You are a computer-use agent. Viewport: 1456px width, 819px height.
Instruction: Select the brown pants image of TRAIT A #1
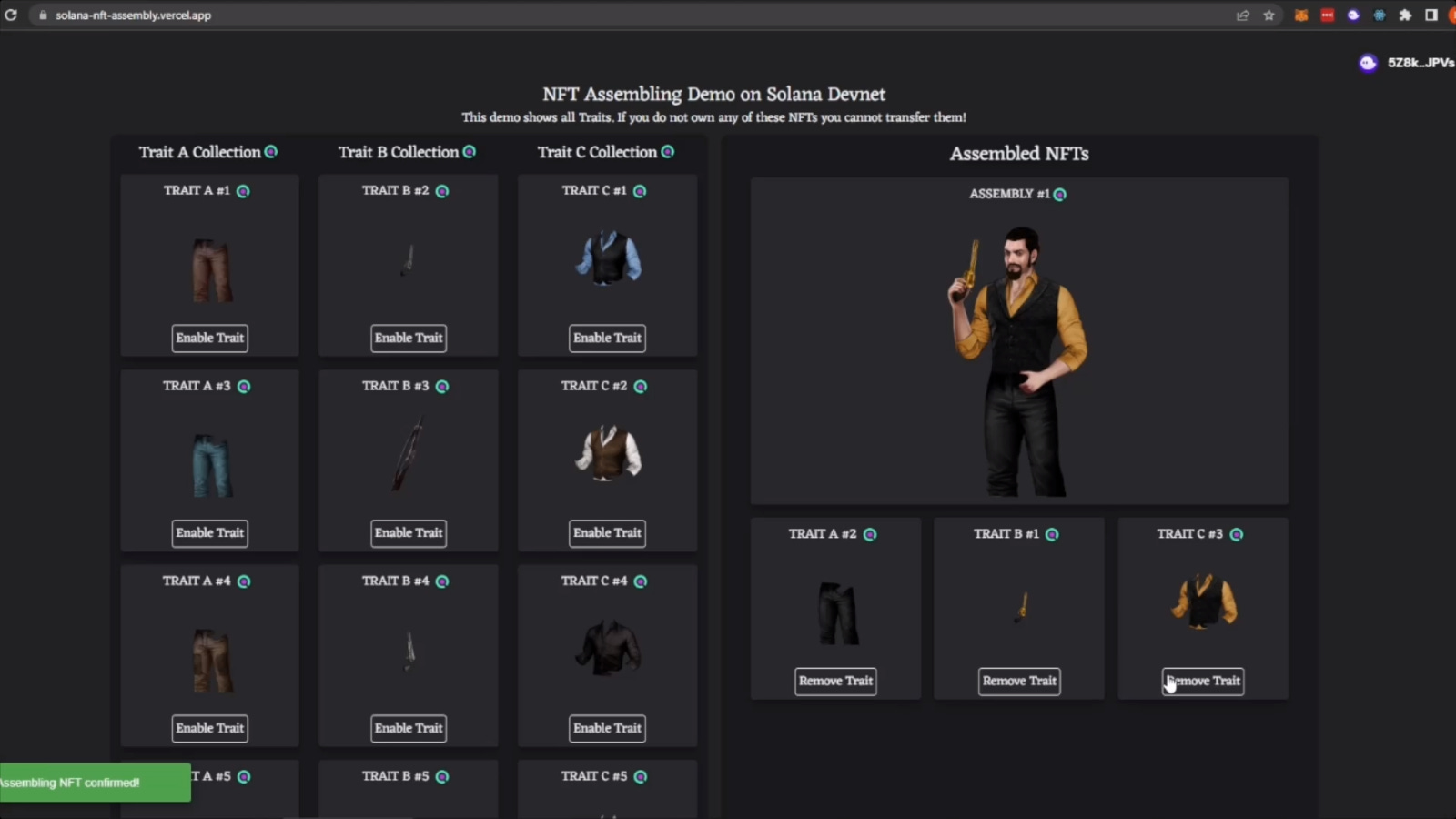(x=212, y=270)
